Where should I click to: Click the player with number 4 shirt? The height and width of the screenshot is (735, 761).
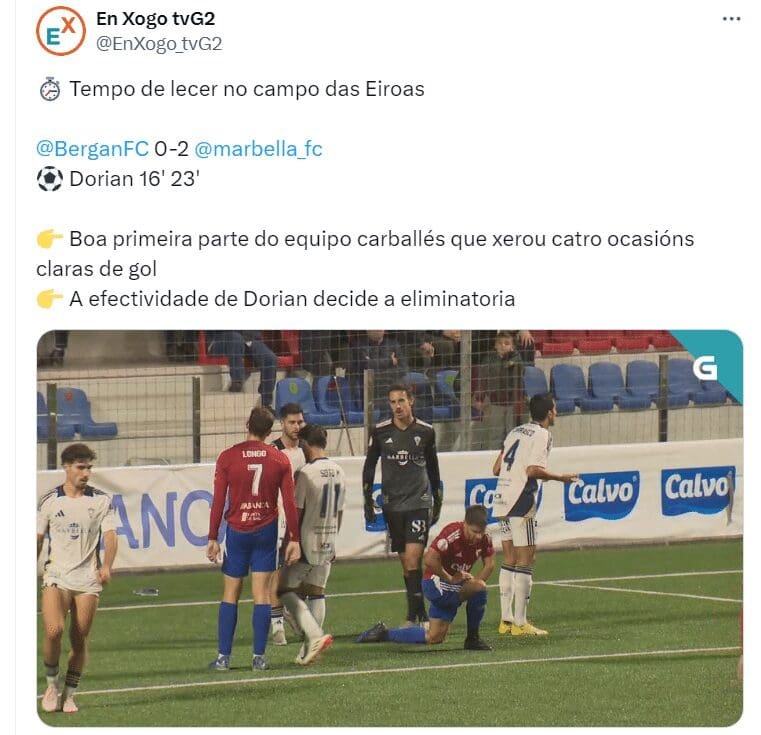coord(522,512)
